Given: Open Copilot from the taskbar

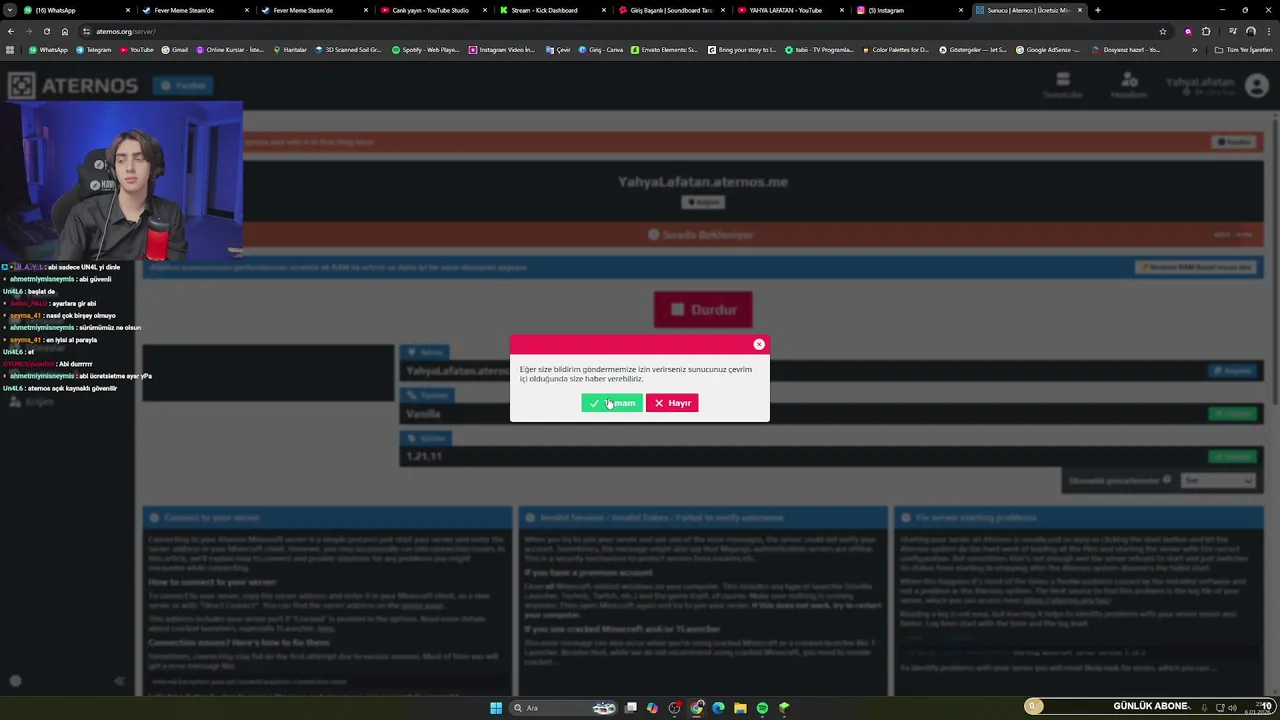Looking at the screenshot, I should tap(652, 708).
